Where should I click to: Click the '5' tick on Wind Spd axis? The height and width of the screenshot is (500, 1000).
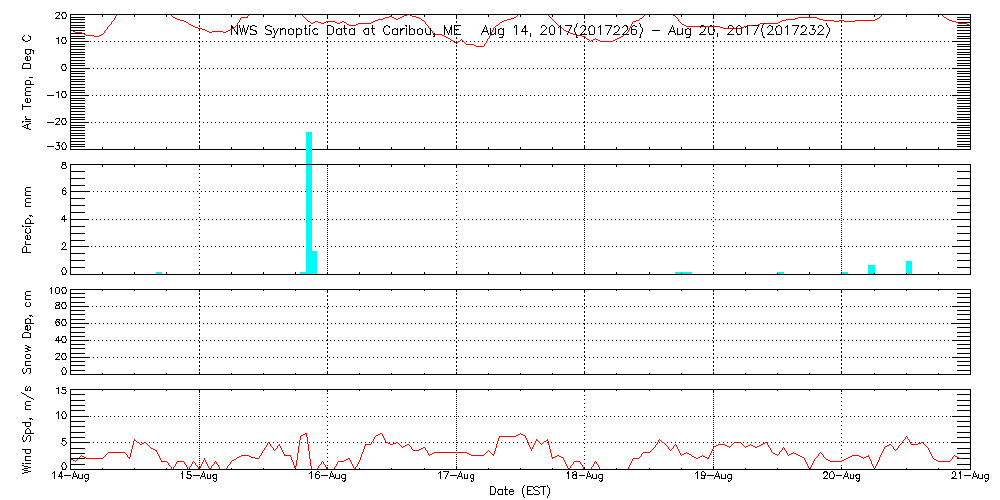[63, 441]
